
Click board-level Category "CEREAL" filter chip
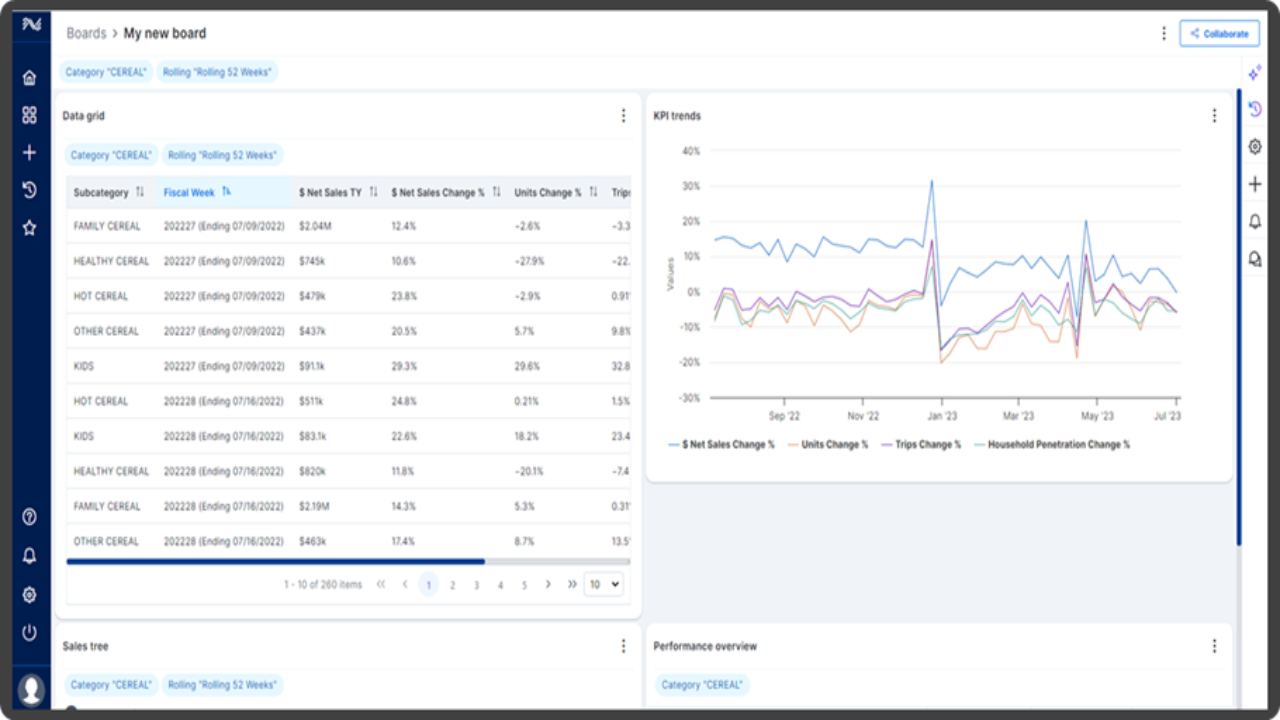106,72
